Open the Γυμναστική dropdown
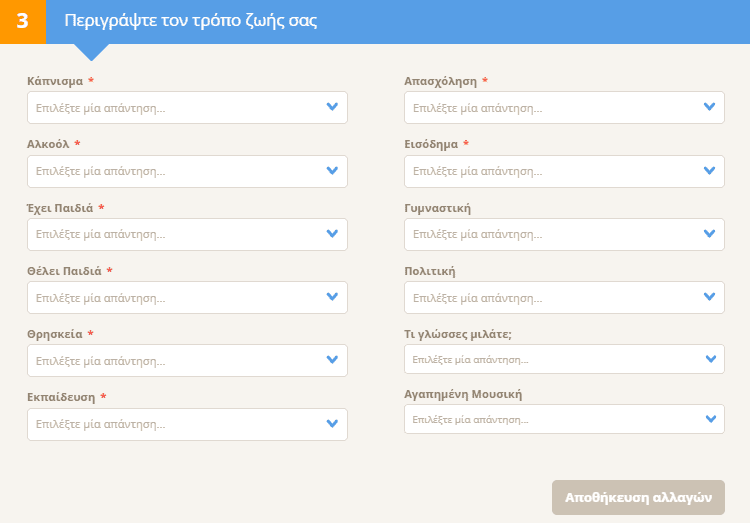The image size is (750, 523). point(564,234)
